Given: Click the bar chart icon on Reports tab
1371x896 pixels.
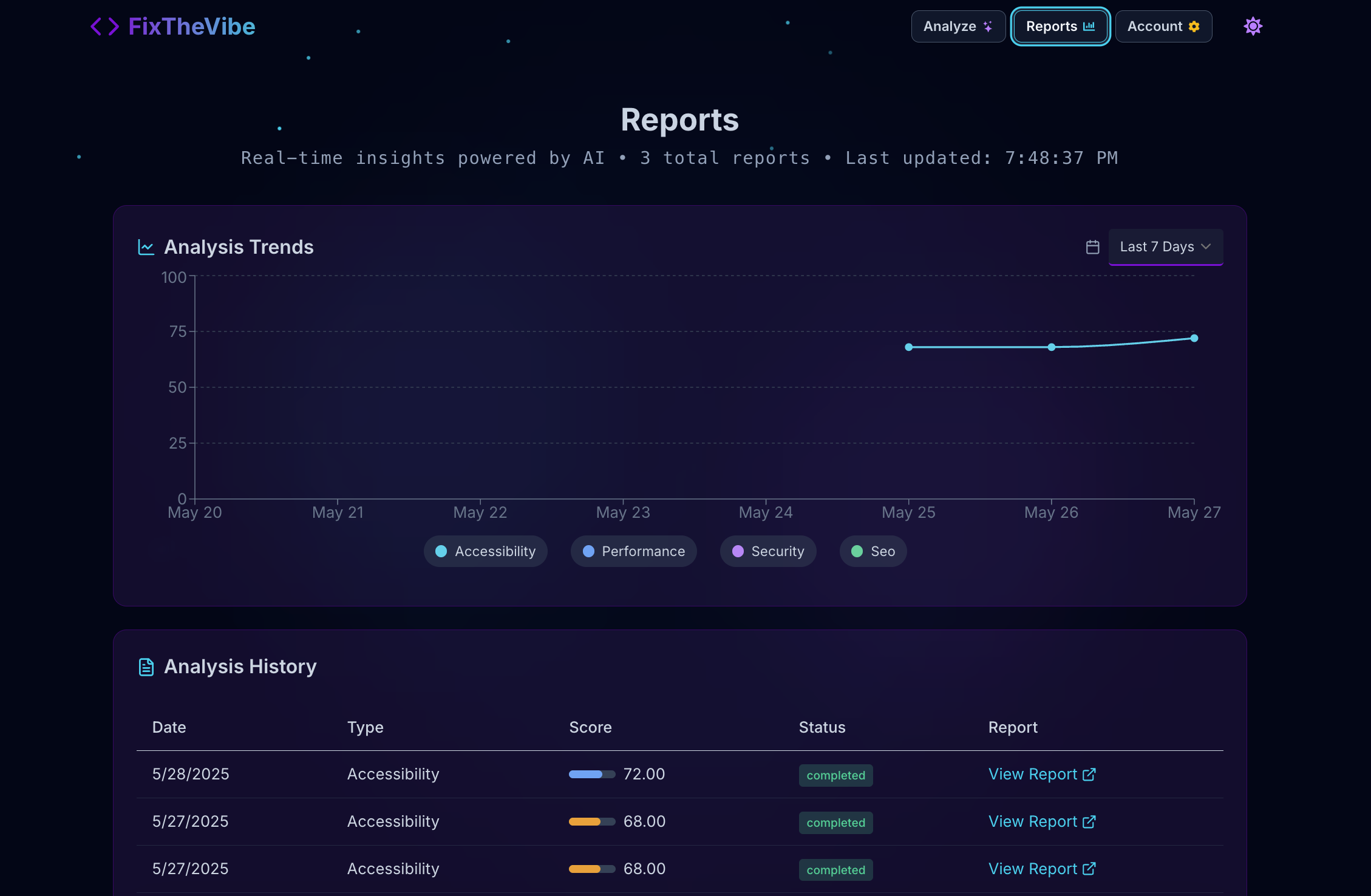Looking at the screenshot, I should point(1089,26).
